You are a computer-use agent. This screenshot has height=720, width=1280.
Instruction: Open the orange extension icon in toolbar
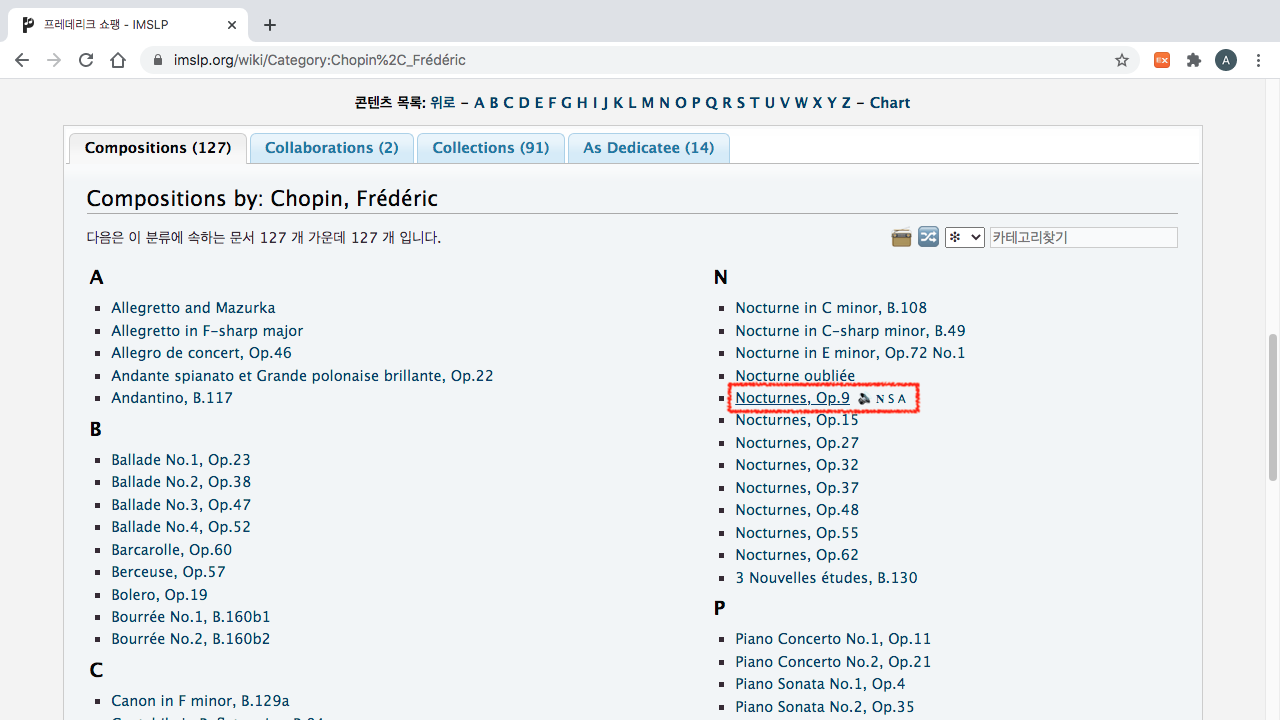pos(1162,60)
